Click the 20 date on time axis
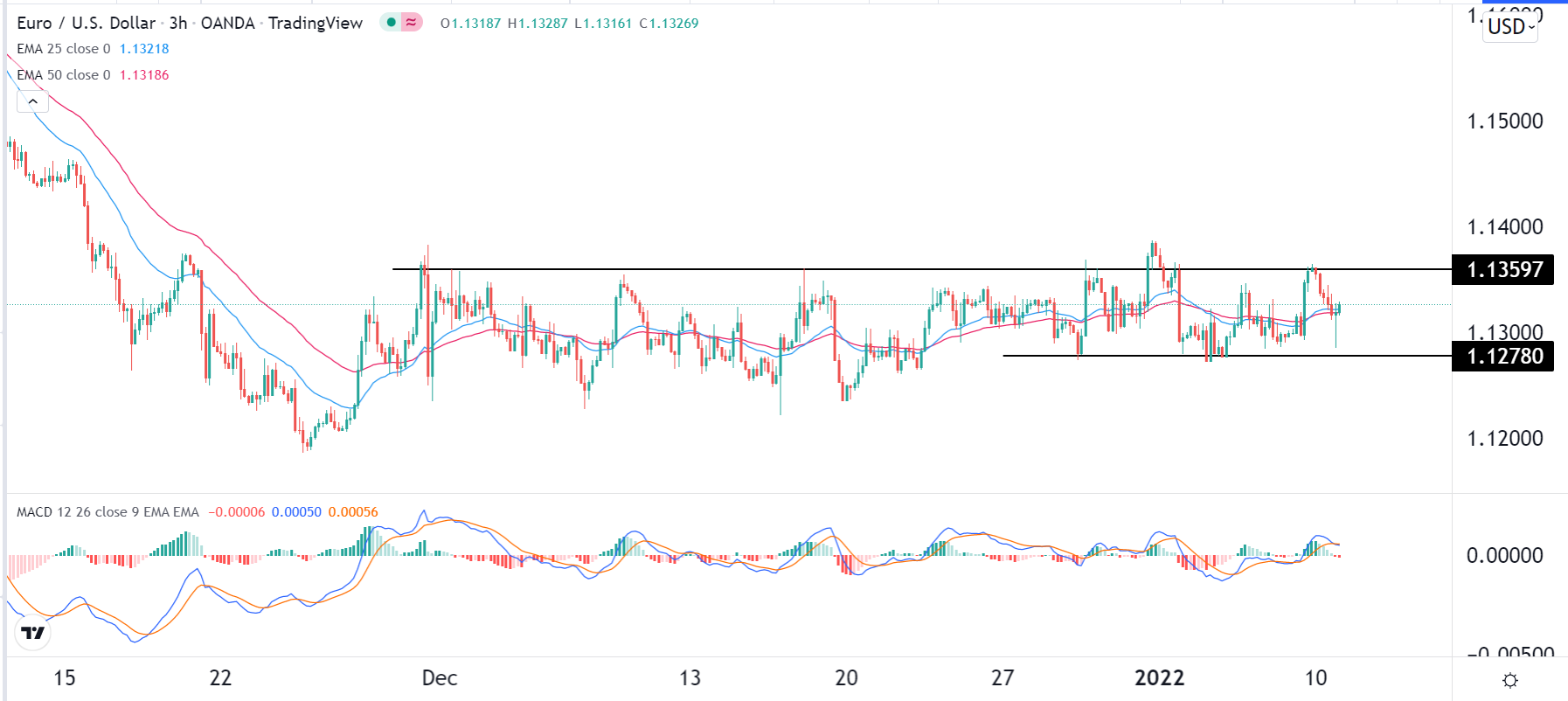 846,678
